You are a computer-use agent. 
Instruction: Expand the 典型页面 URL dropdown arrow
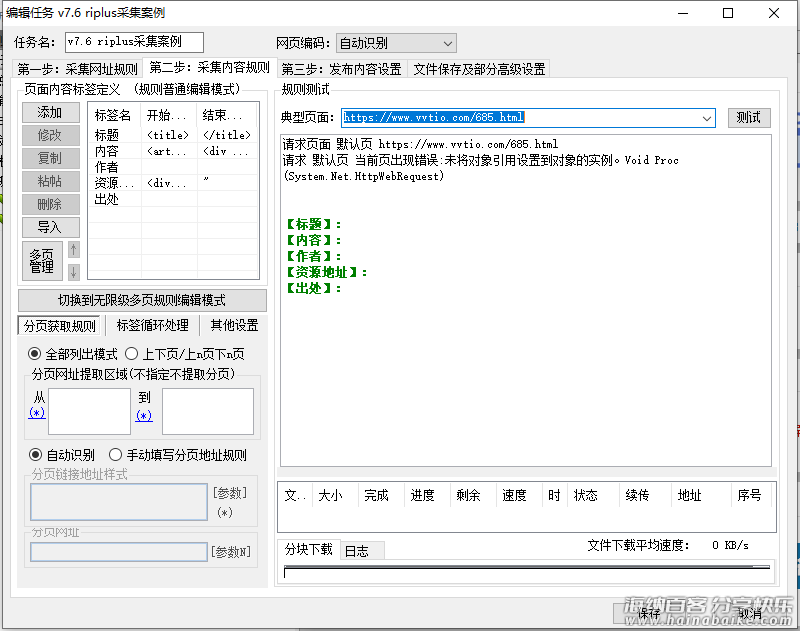pos(707,118)
